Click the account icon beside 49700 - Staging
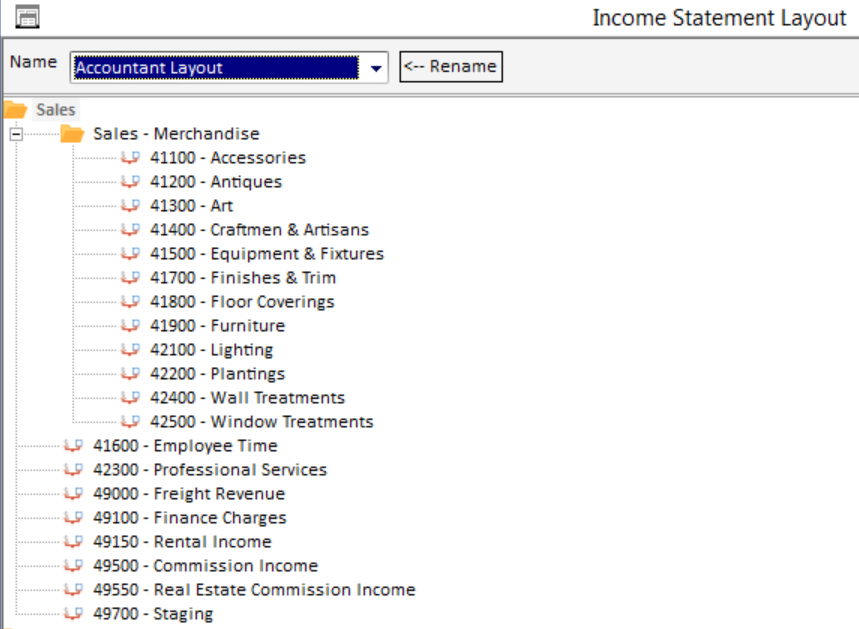859x629 pixels. coord(73,614)
